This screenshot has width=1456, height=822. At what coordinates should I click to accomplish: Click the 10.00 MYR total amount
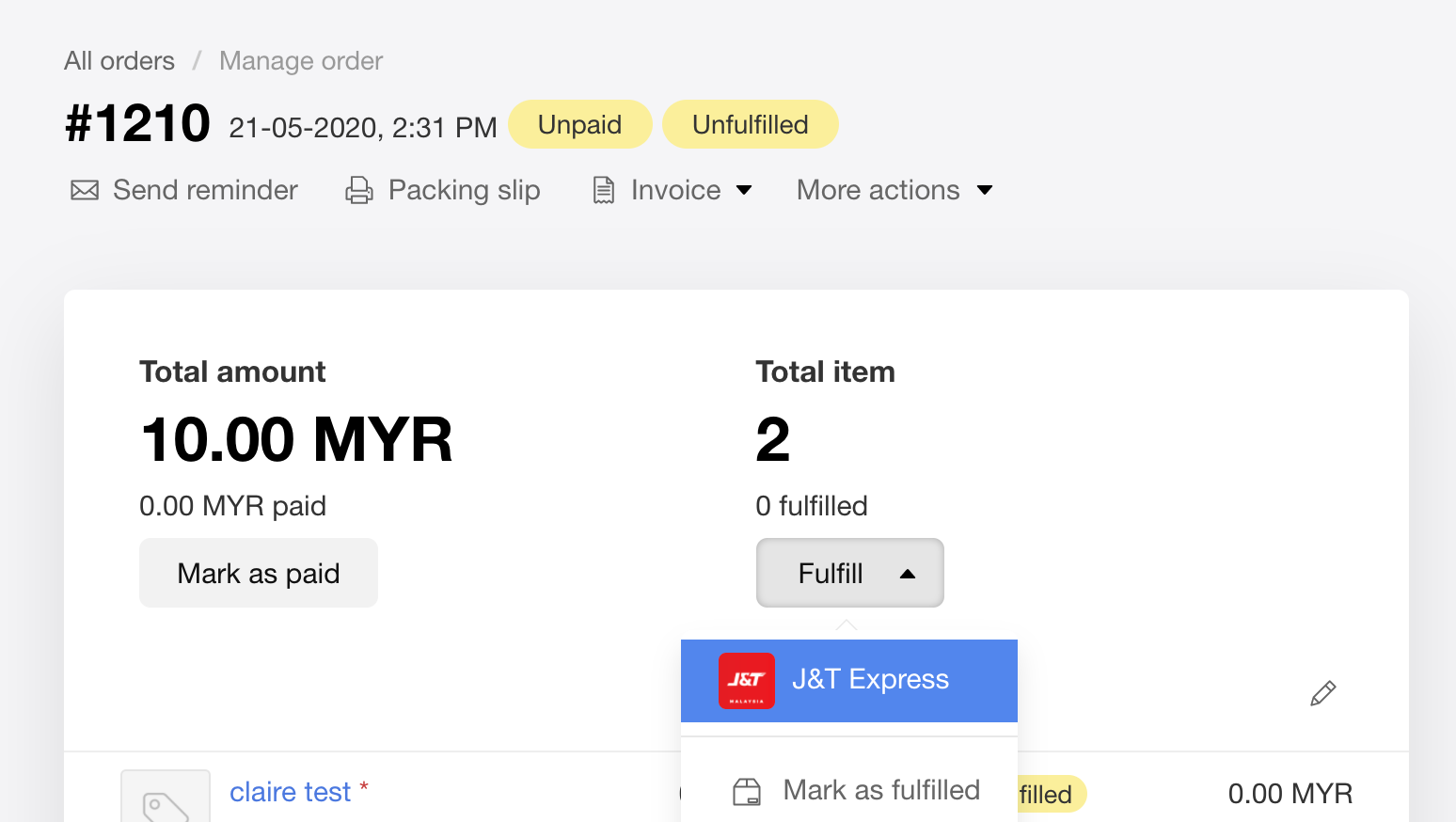click(x=296, y=439)
